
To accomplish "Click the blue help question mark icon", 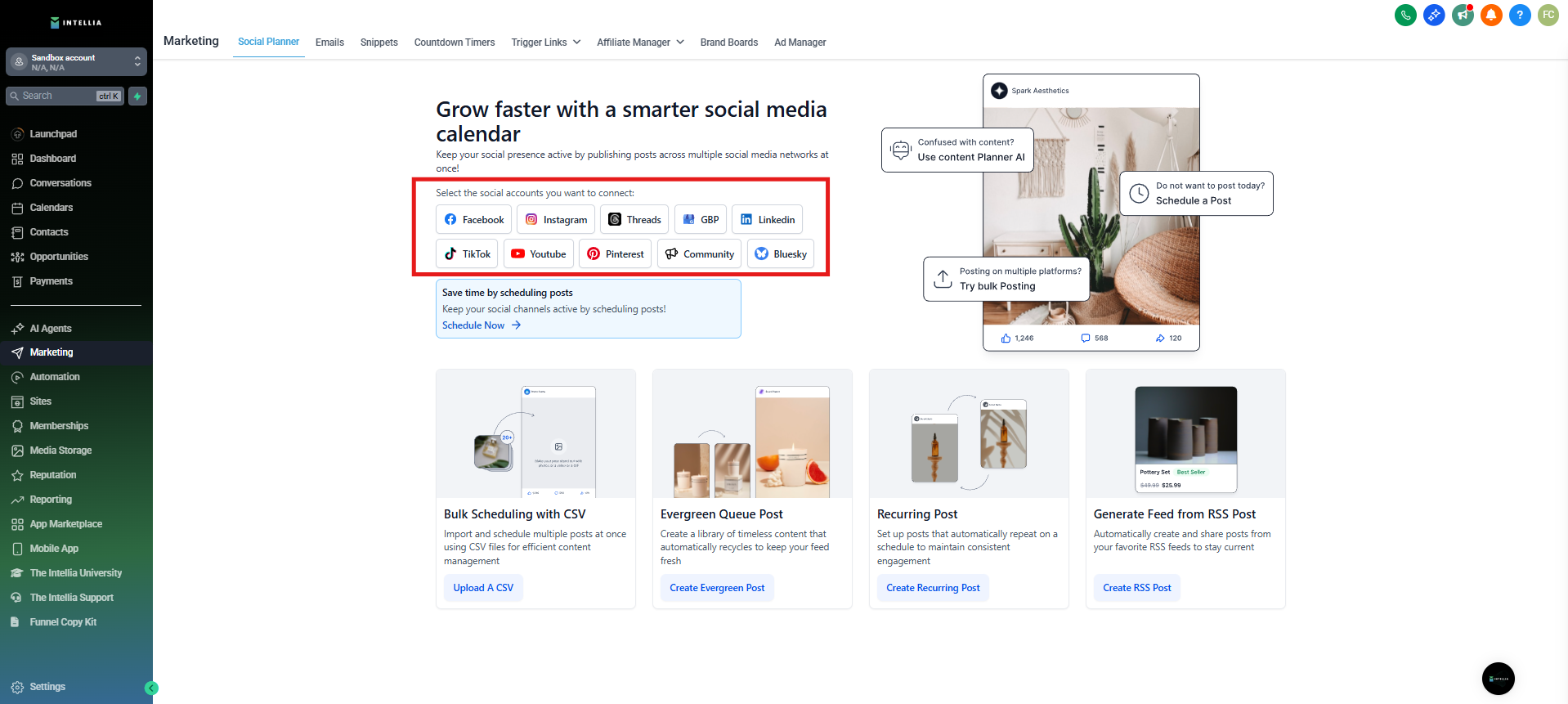I will (x=1520, y=15).
